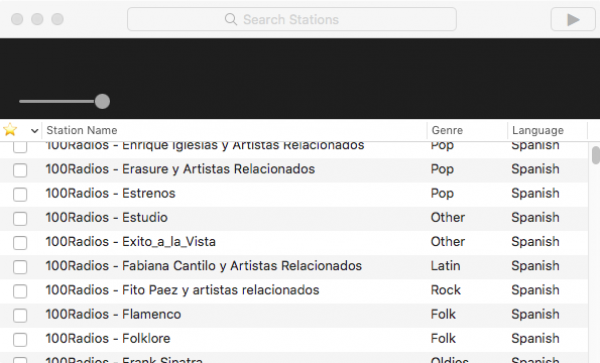Image resolution: width=600 pixels, height=363 pixels.
Task: Click the play button in toolbar
Action: point(573,19)
